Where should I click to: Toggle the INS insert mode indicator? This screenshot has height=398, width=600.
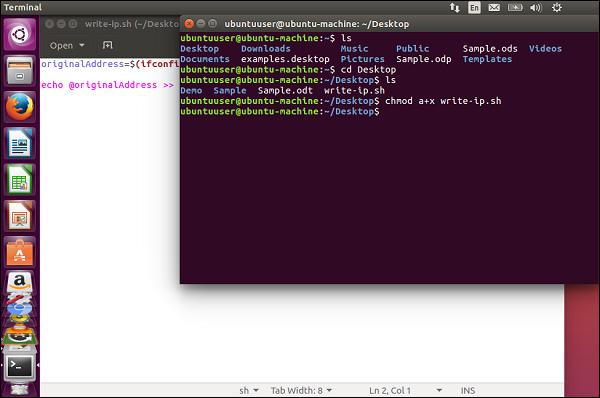(468, 390)
